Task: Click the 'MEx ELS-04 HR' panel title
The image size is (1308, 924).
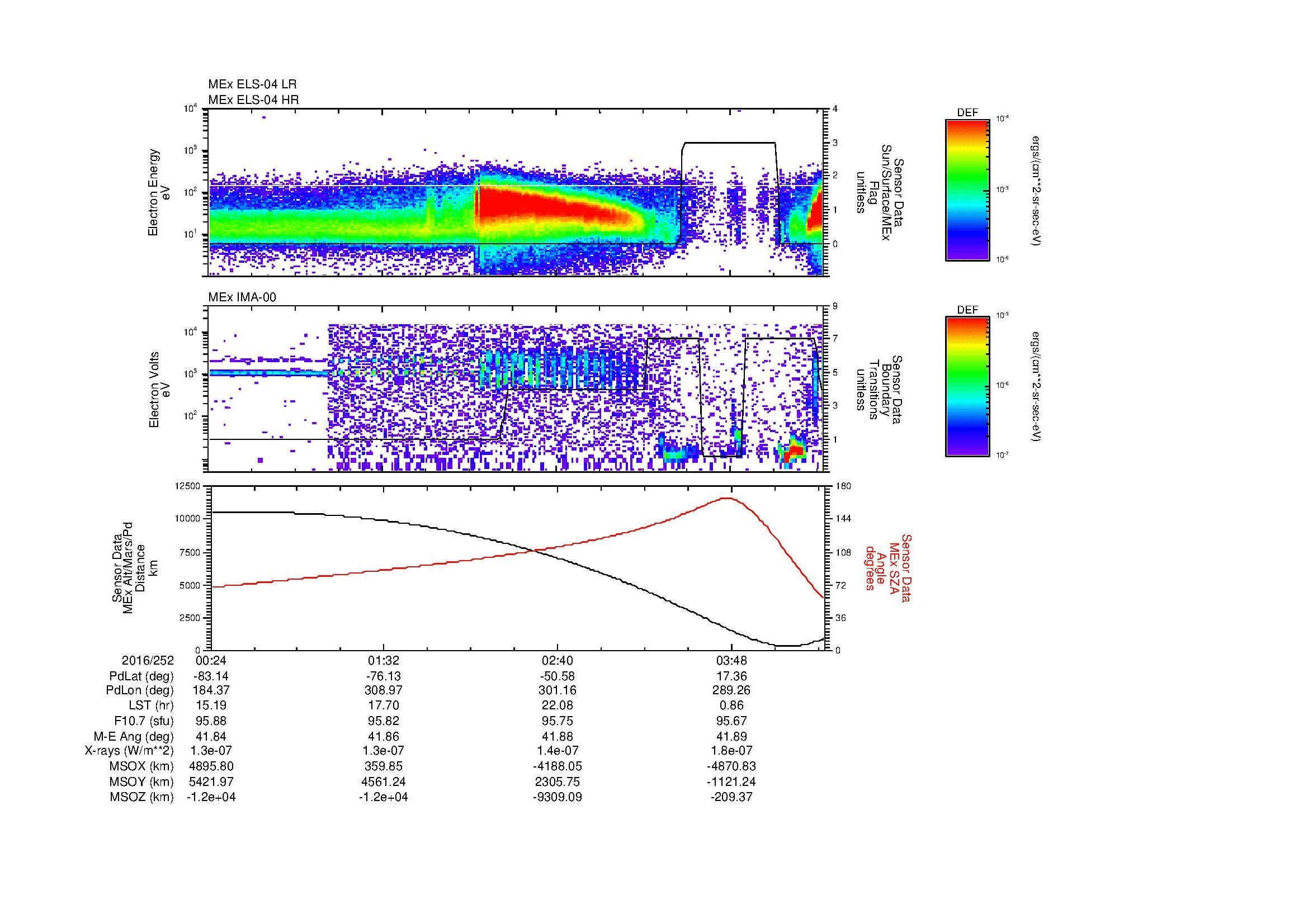Action: (253, 99)
